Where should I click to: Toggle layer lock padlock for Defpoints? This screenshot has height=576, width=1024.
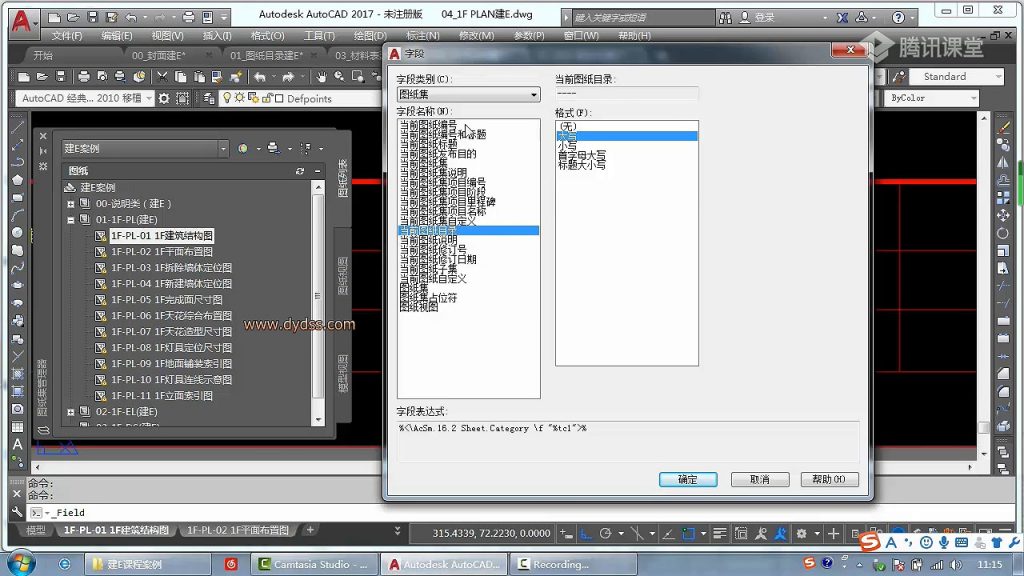(x=266, y=99)
